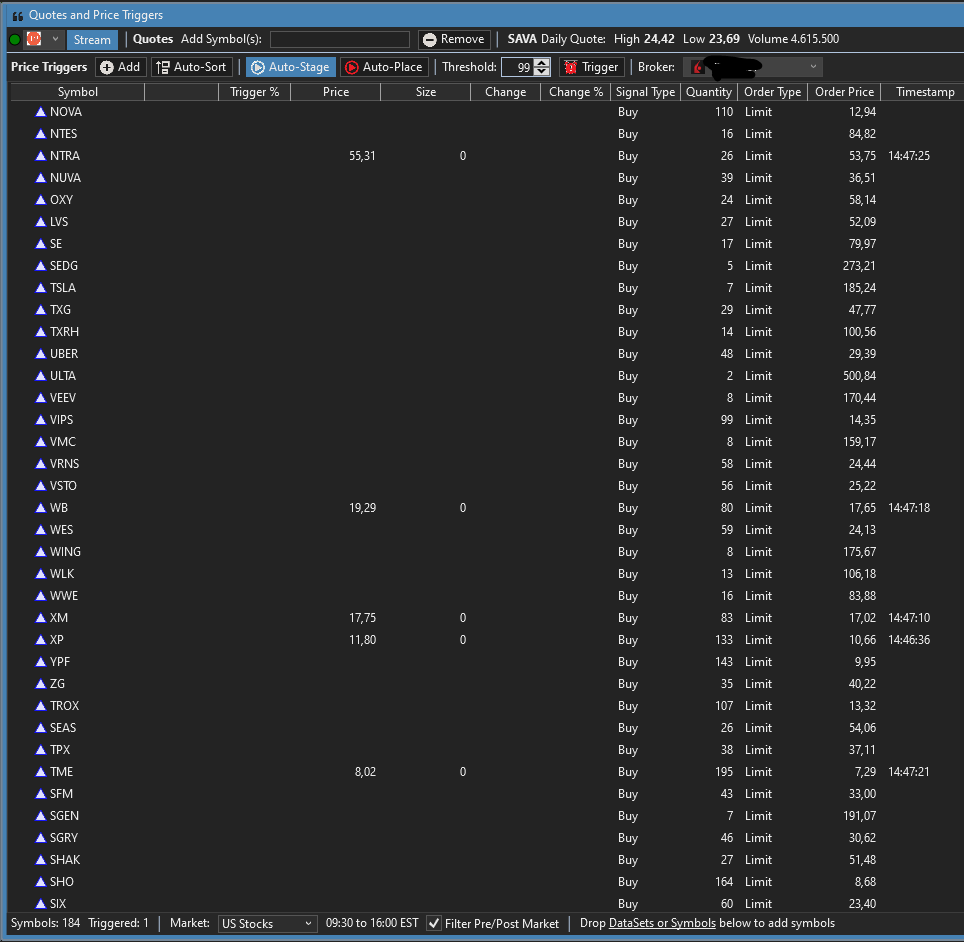Decrease threshold with down stepper arrow
Image resolution: width=964 pixels, height=942 pixels.
pyautogui.click(x=542, y=72)
